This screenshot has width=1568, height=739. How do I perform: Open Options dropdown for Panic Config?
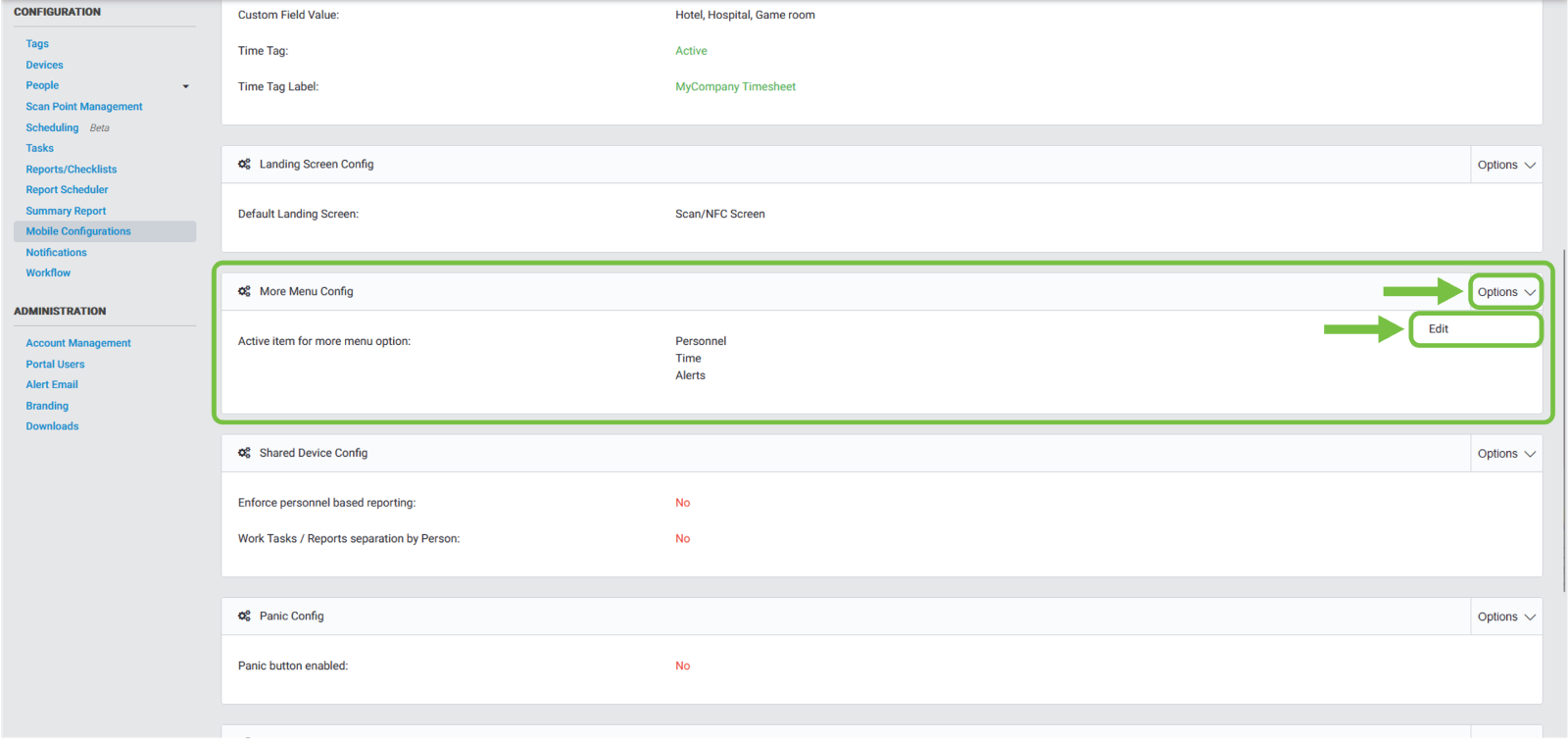coord(1505,616)
